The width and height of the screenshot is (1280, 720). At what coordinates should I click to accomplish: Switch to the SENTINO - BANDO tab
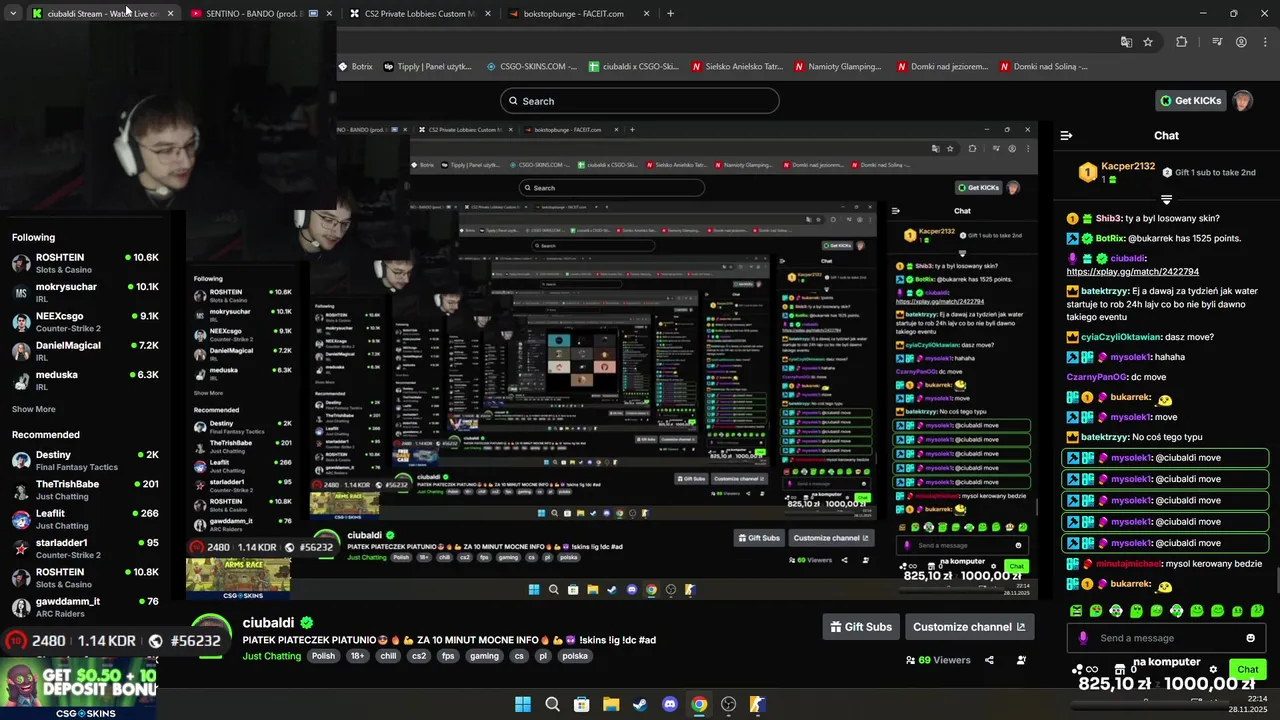(x=261, y=14)
